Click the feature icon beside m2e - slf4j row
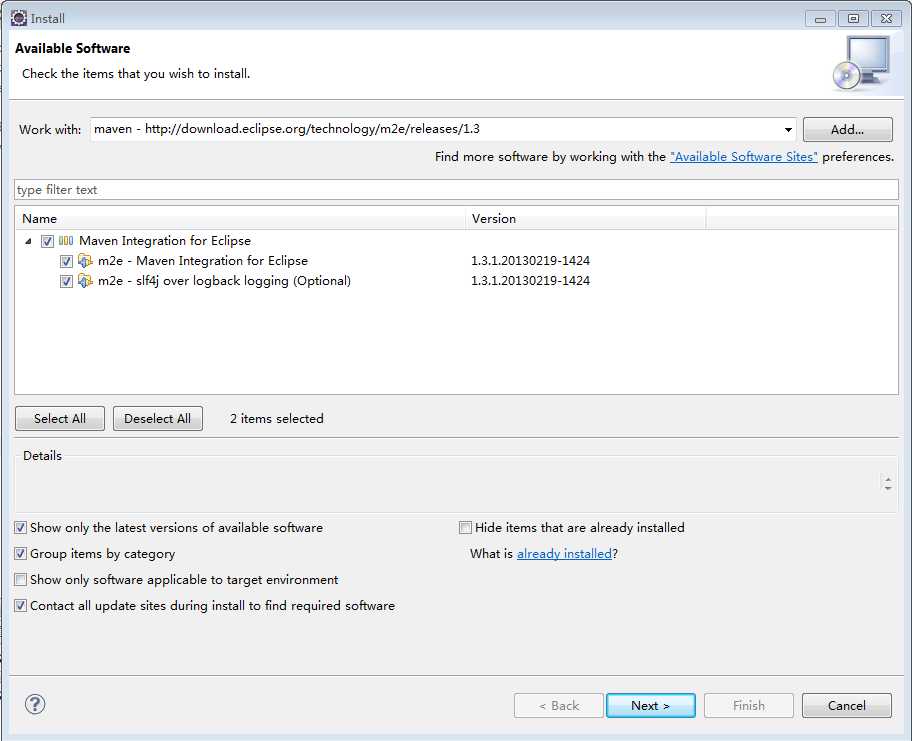The image size is (912, 741). 85,281
